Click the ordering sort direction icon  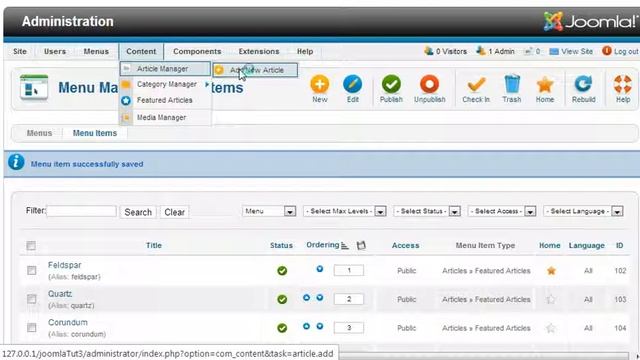(x=345, y=245)
